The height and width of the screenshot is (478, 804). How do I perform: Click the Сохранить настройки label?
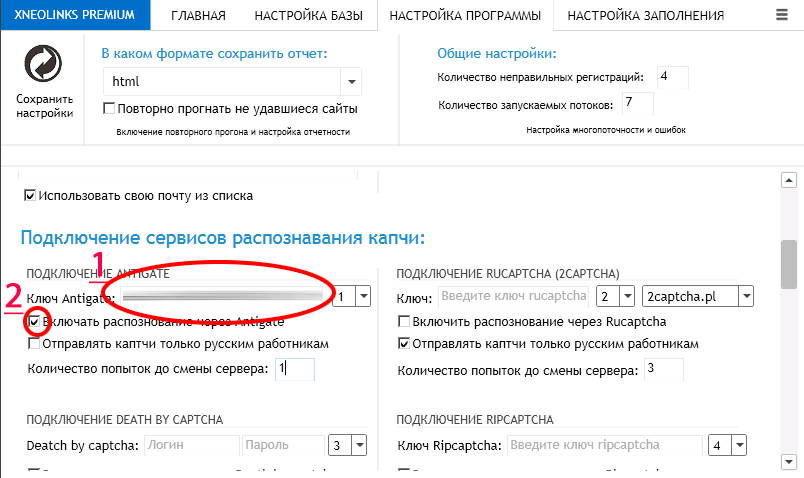[45, 106]
